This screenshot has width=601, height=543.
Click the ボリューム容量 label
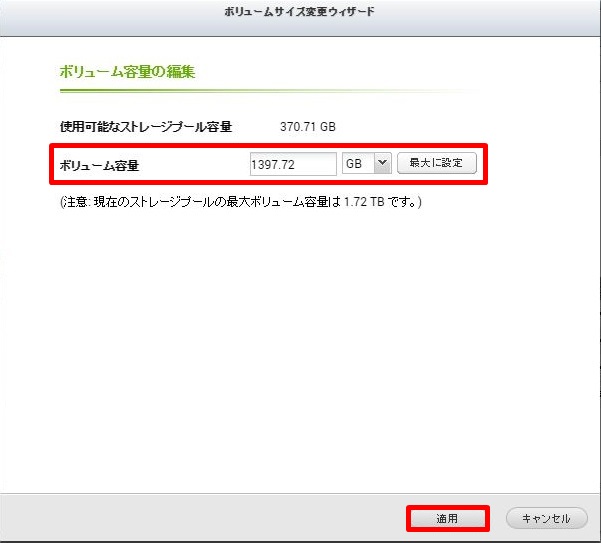point(99,166)
